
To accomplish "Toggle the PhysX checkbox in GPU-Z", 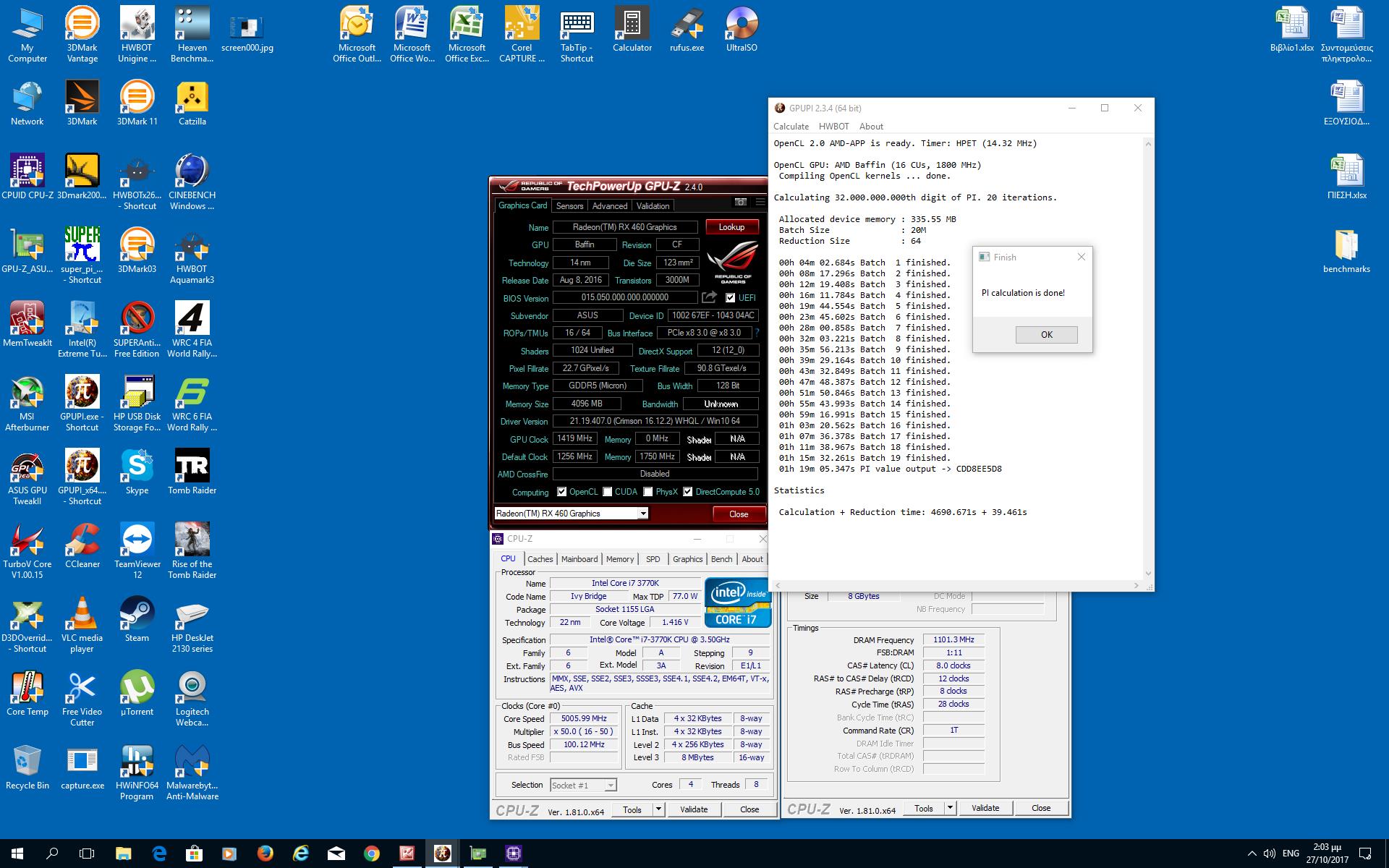I will click(648, 492).
